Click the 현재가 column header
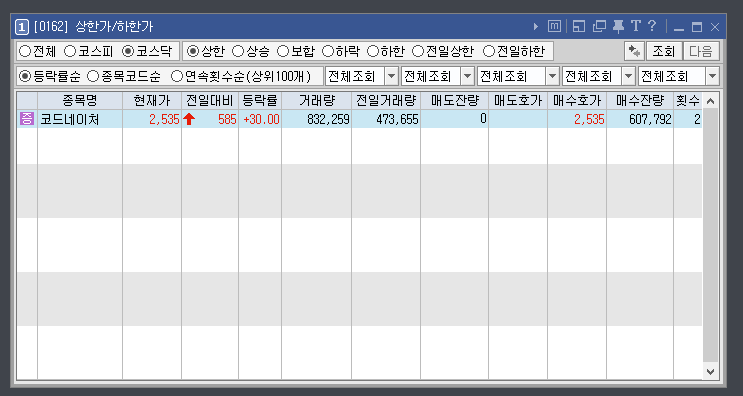Viewport: 743px width, 396px height. point(152,100)
